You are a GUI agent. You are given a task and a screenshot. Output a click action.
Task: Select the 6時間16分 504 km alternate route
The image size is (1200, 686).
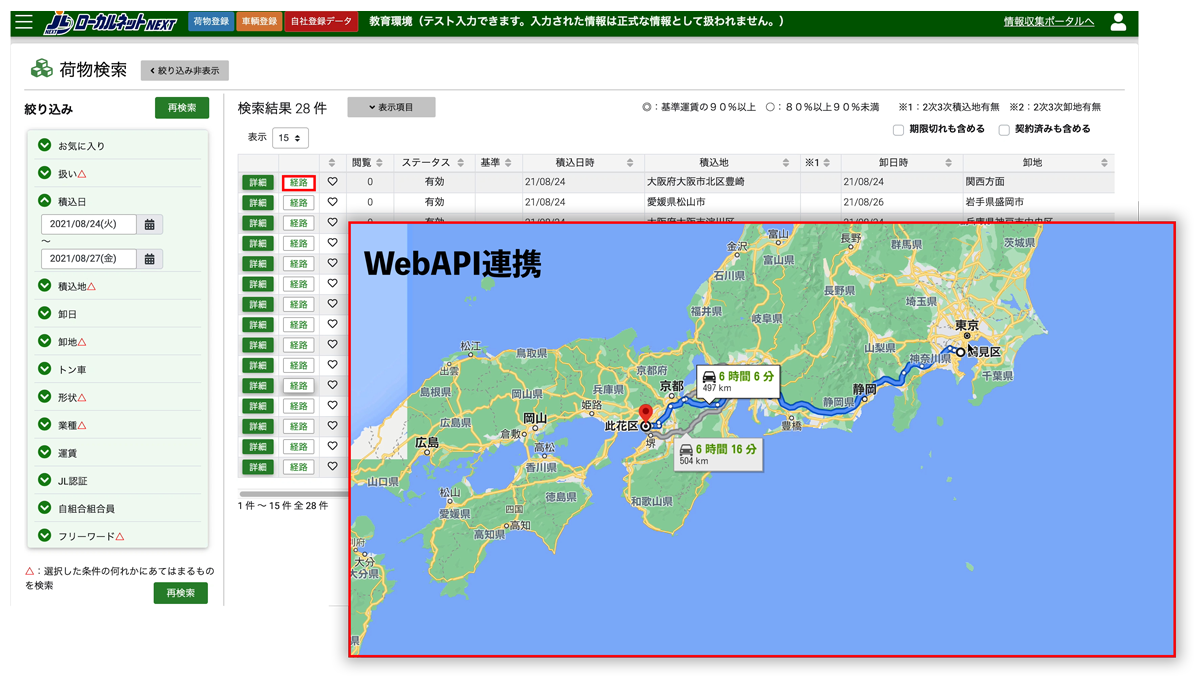(x=717, y=454)
